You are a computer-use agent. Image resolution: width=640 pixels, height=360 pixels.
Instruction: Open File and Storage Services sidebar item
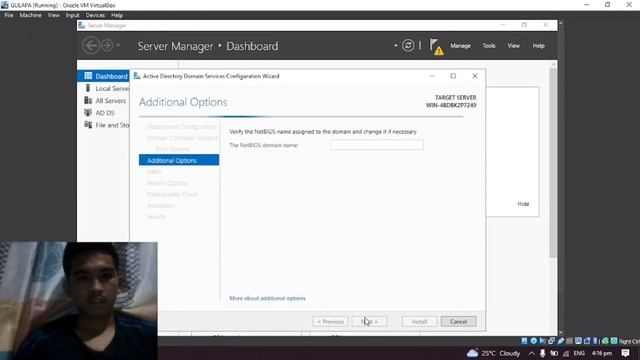(107, 125)
